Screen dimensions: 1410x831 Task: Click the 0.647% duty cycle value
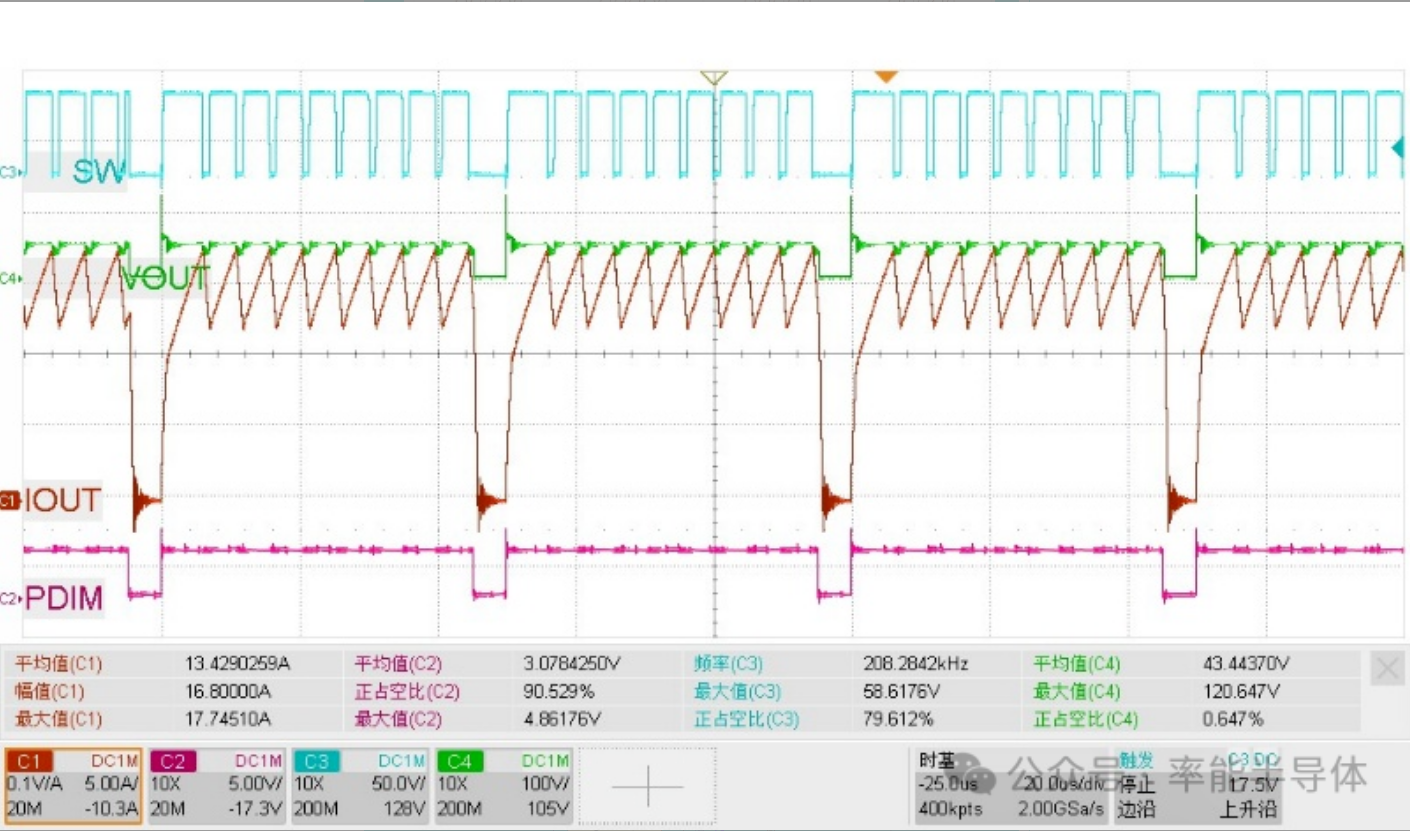(x=1234, y=718)
